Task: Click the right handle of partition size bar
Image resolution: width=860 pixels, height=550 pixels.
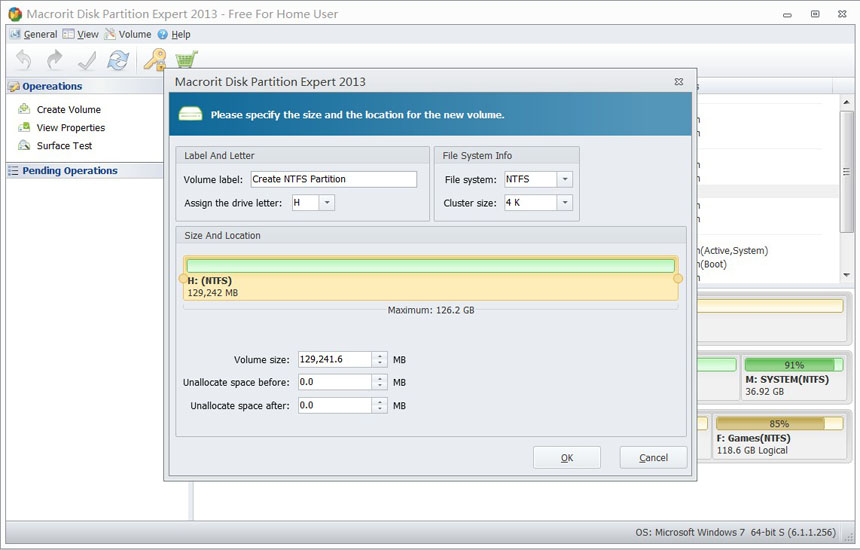Action: [678, 278]
